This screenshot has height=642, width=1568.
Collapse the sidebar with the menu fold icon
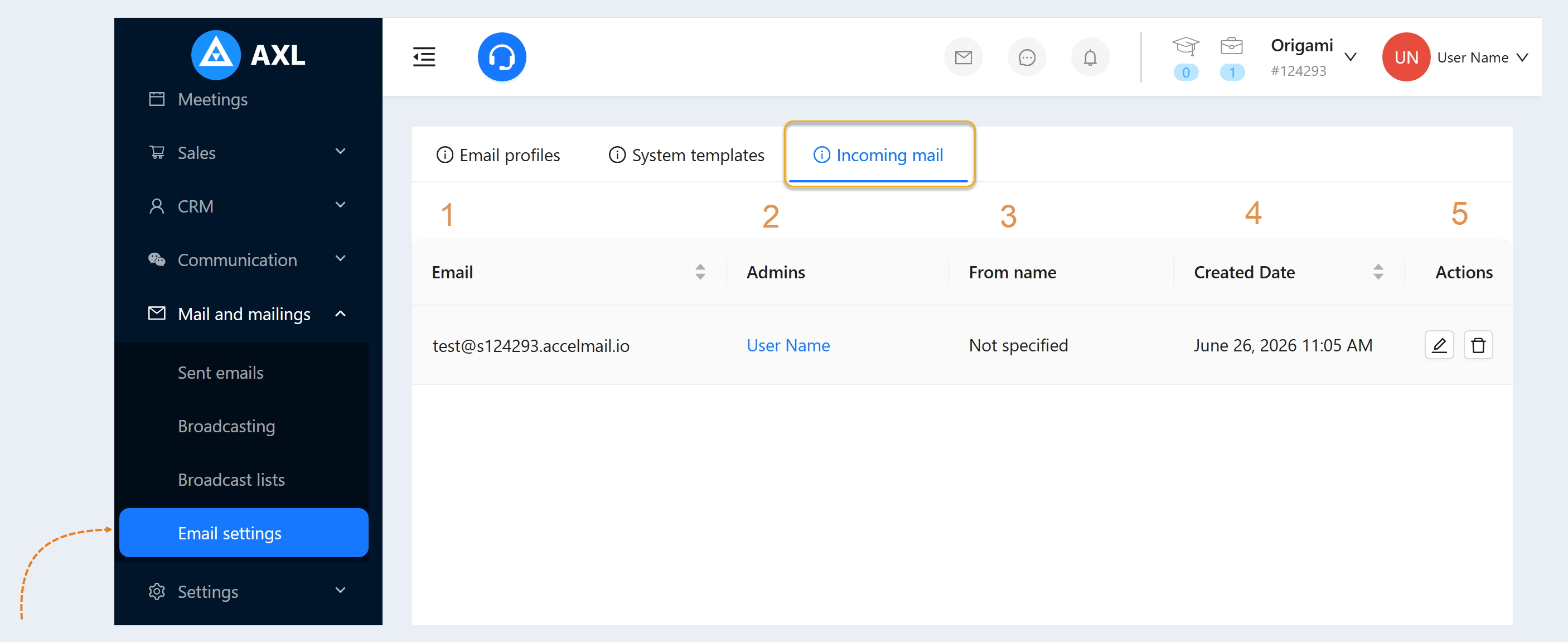point(424,57)
